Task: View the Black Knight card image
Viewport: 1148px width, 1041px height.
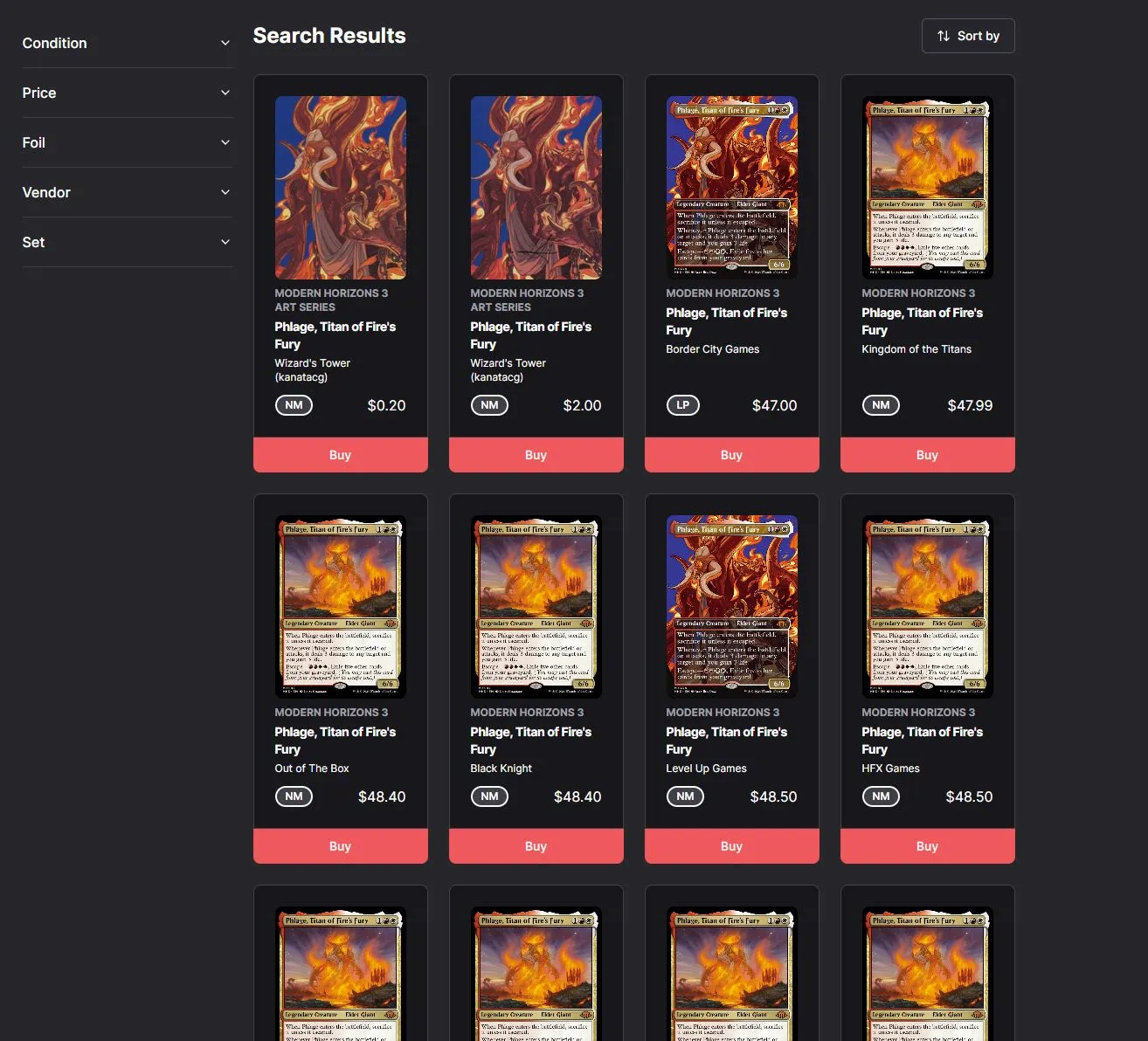Action: point(536,607)
